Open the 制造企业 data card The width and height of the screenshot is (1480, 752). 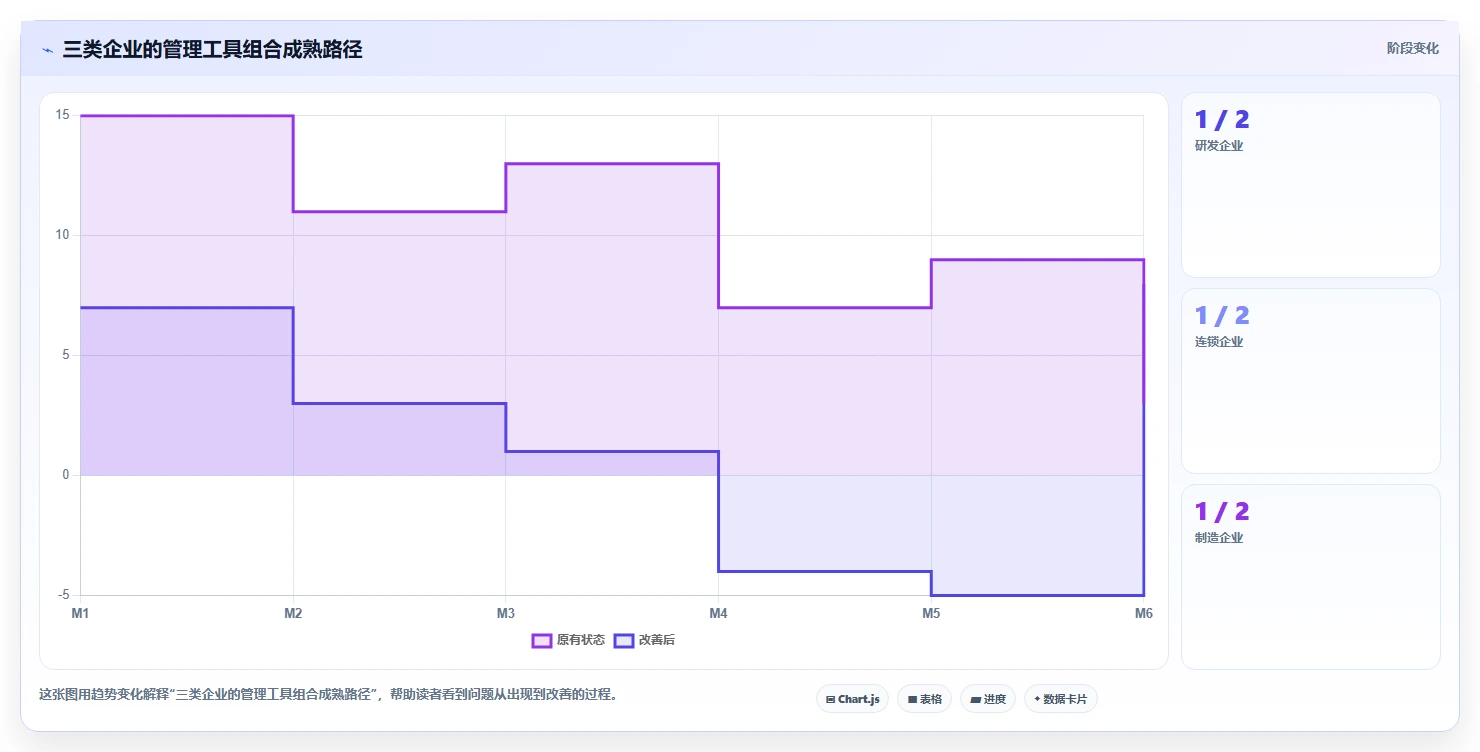1310,577
